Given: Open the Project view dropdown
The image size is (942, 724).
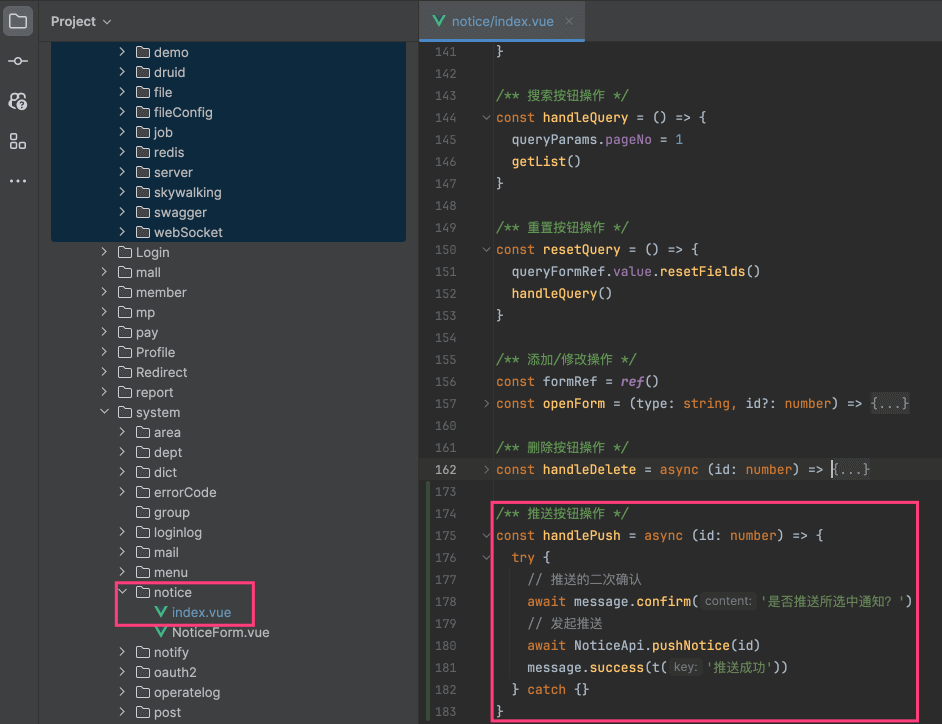Looking at the screenshot, I should tap(81, 21).
